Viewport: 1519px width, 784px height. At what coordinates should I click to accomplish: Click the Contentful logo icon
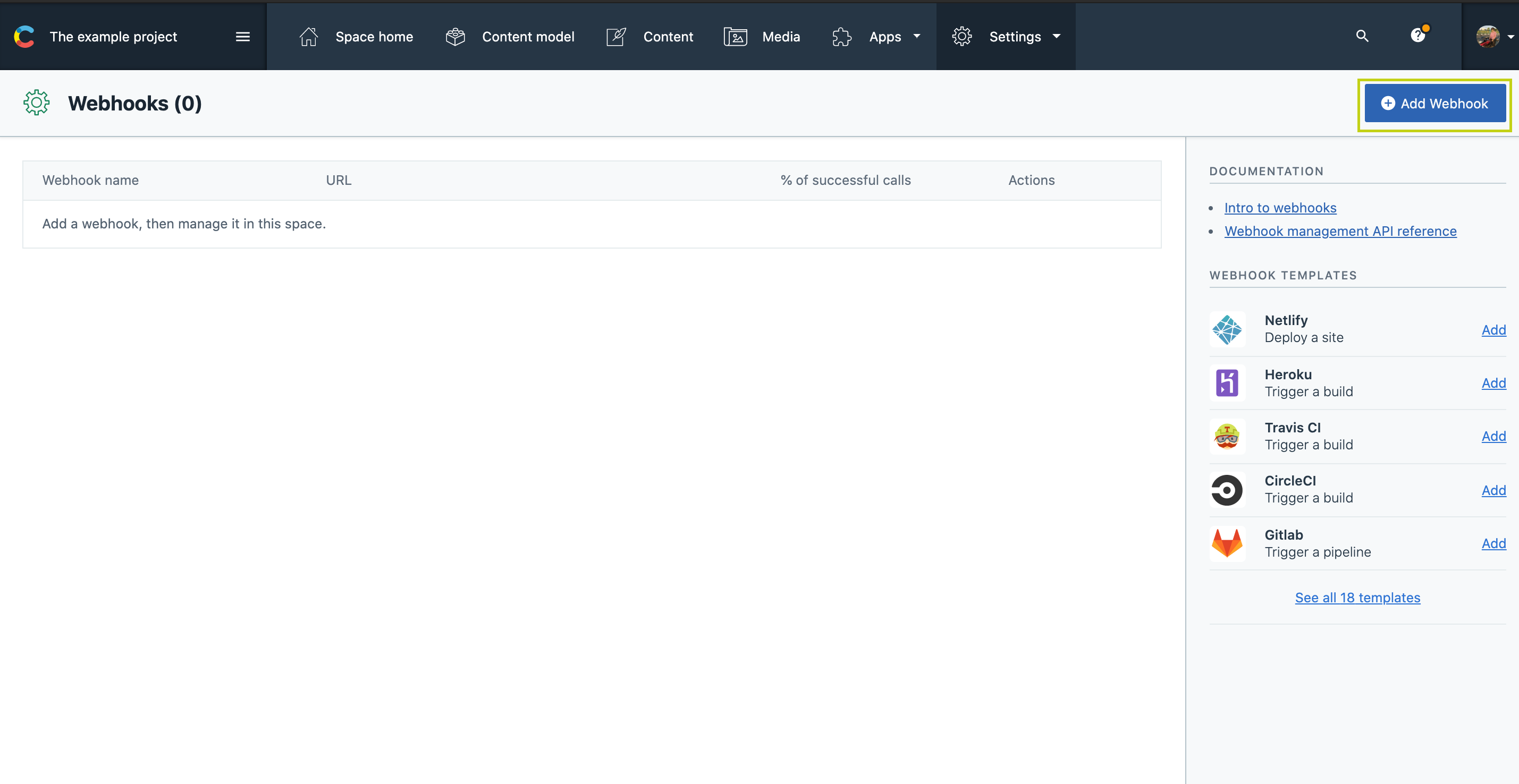click(24, 37)
